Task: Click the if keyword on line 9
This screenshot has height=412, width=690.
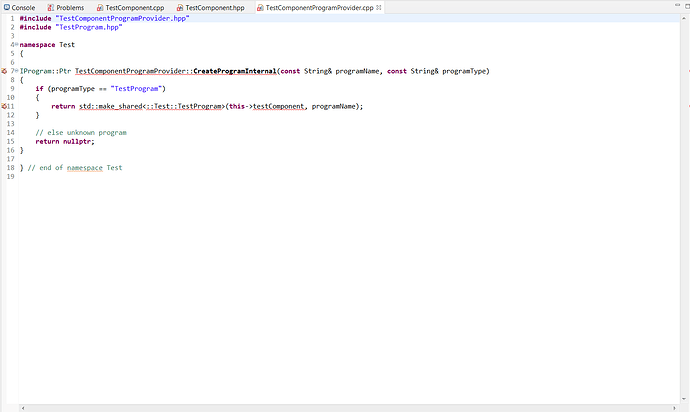Action: pyautogui.click(x=40, y=89)
